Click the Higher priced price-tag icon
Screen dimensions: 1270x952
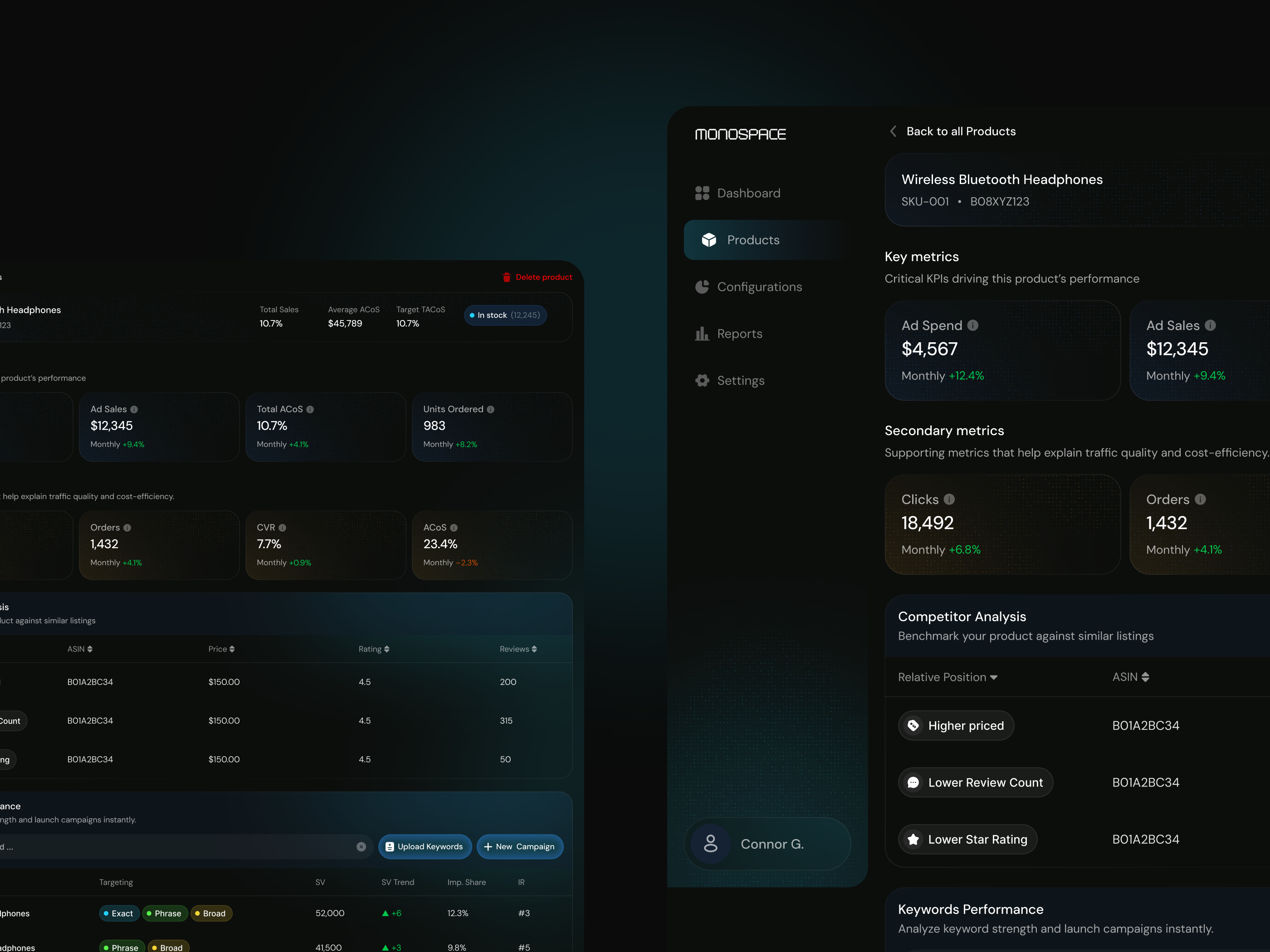913,726
